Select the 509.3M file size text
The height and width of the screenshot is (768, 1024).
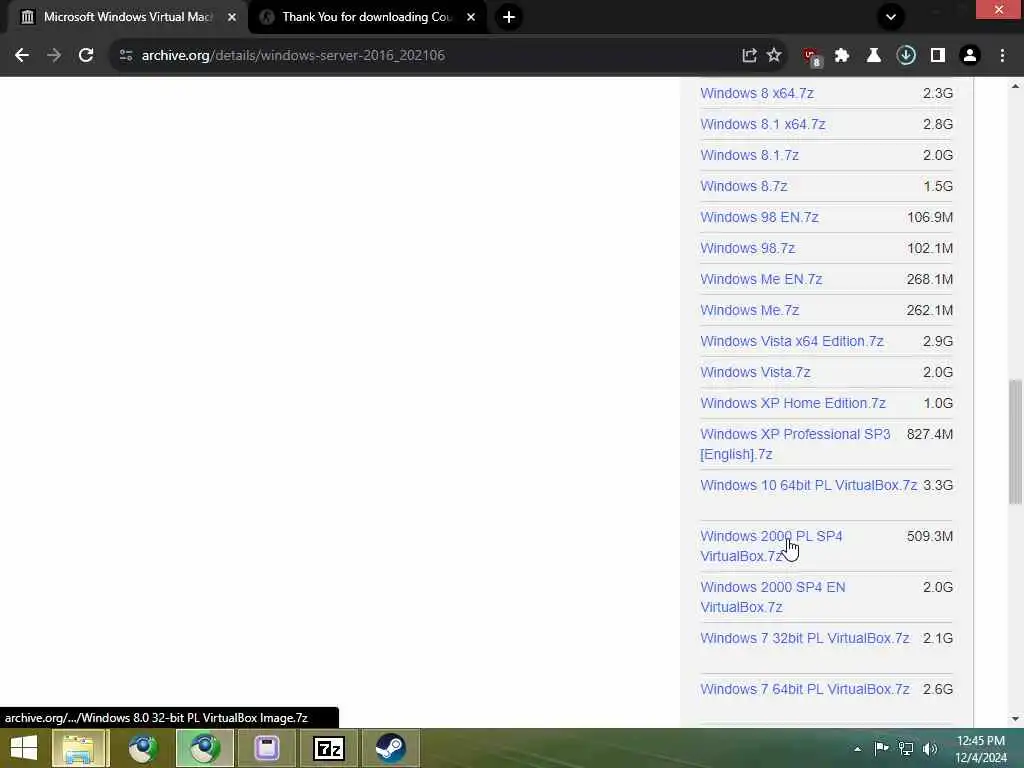point(930,536)
